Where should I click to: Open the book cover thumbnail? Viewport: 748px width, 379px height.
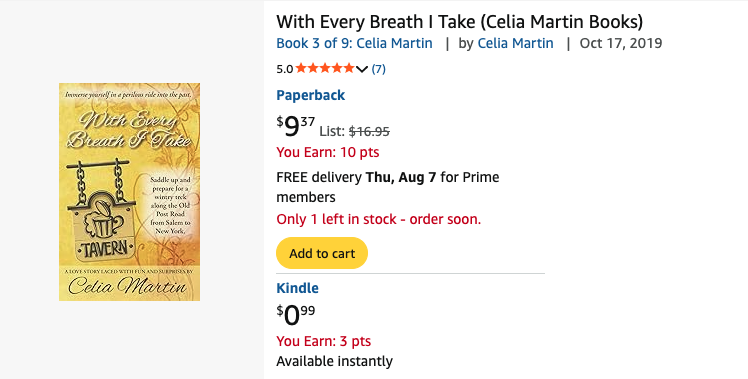[x=129, y=192]
